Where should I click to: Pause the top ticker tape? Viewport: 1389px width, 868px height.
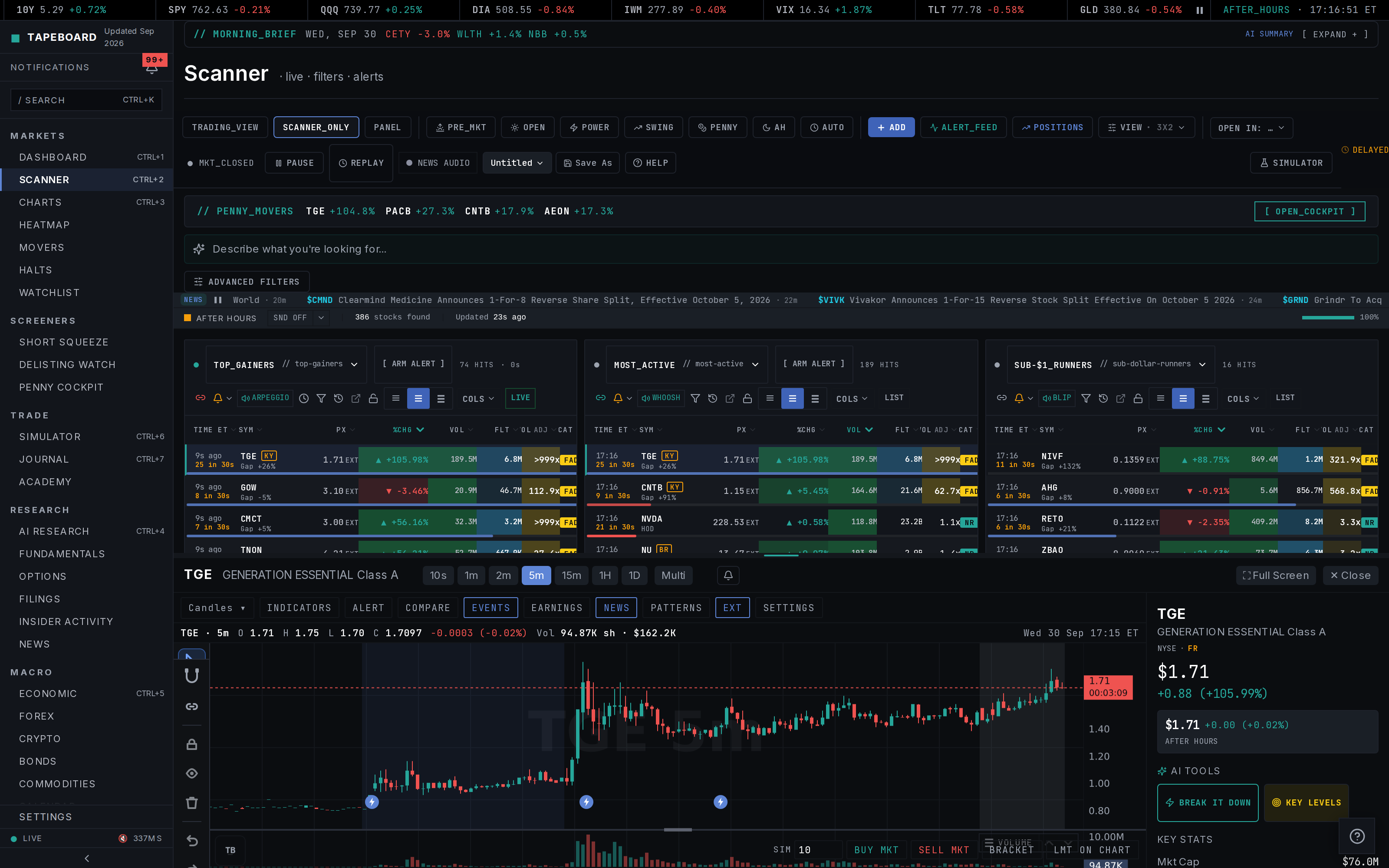tap(1200, 10)
